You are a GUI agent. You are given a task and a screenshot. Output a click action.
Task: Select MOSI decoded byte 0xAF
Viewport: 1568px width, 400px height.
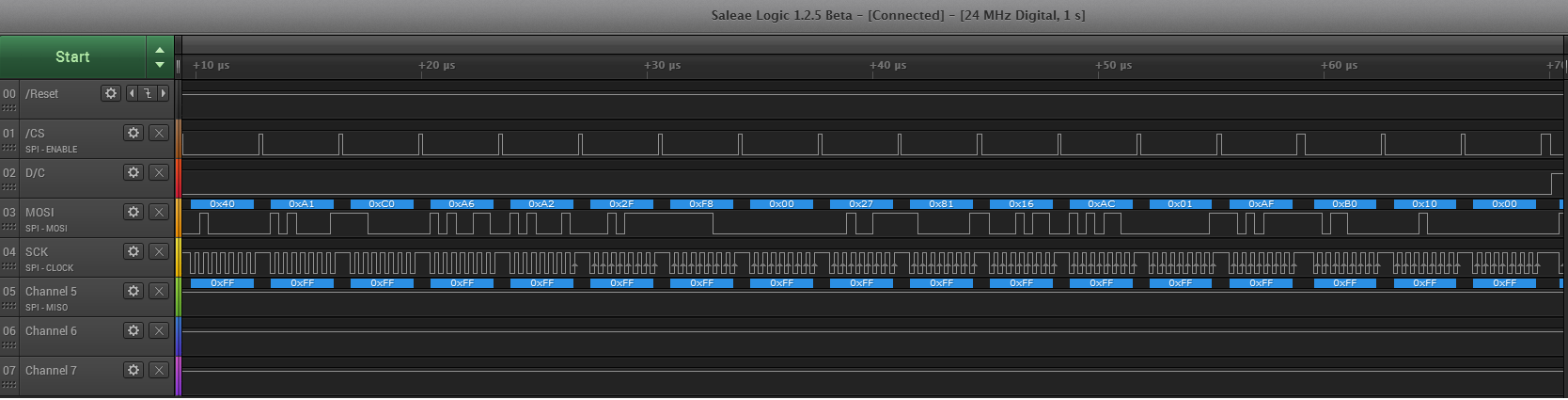pyautogui.click(x=1261, y=204)
